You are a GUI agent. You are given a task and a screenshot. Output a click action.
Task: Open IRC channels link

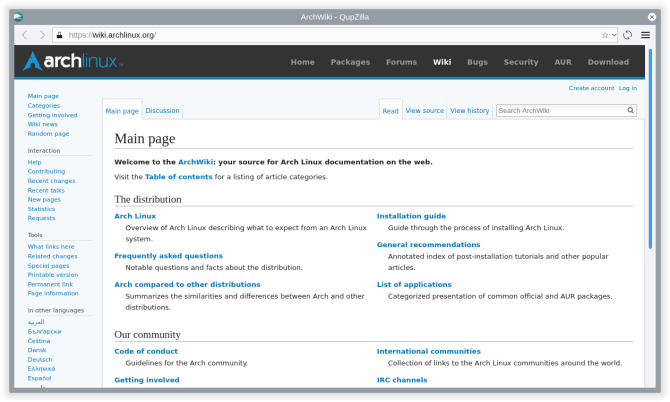[402, 380]
